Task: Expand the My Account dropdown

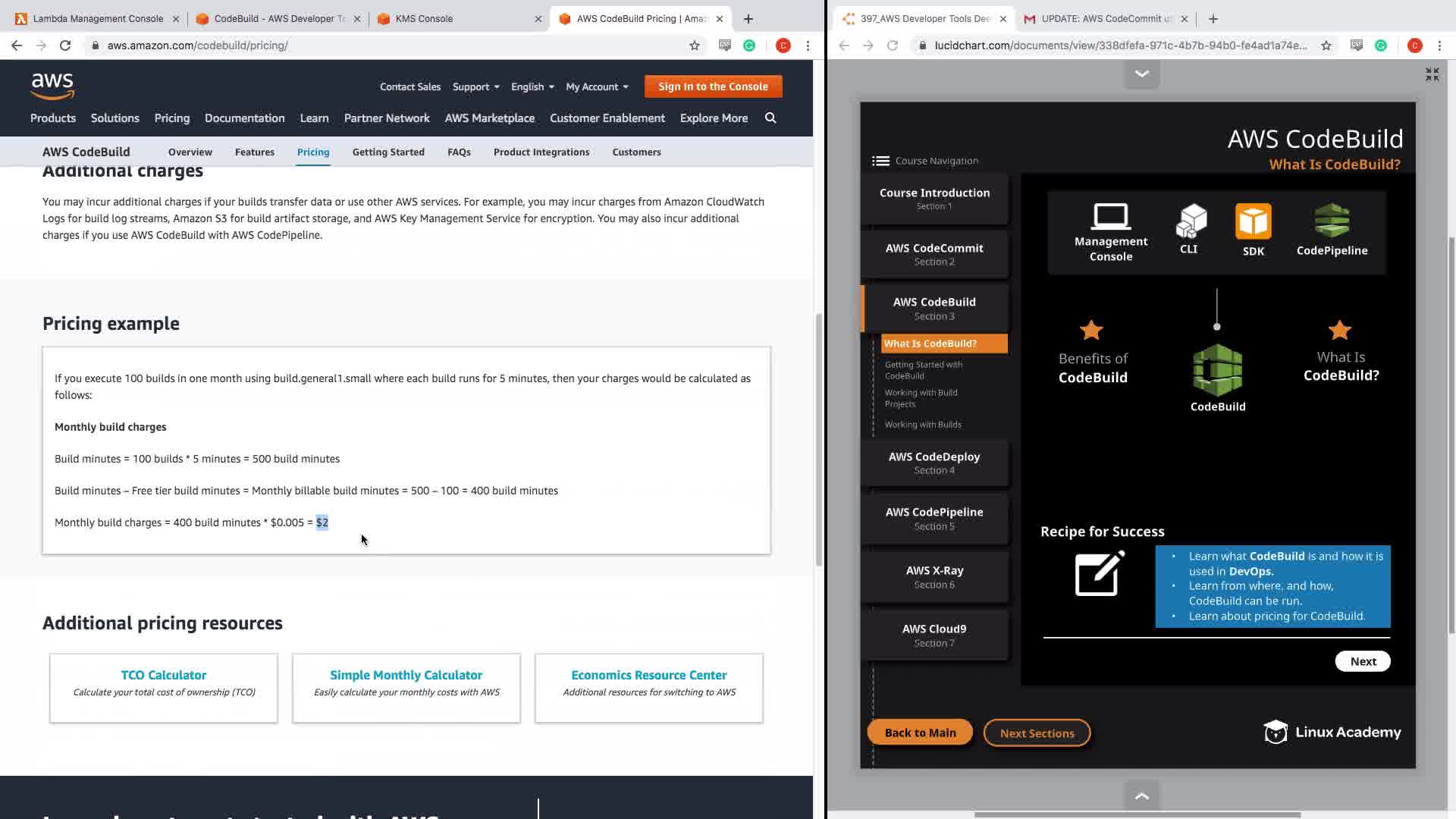Action: pyautogui.click(x=597, y=86)
